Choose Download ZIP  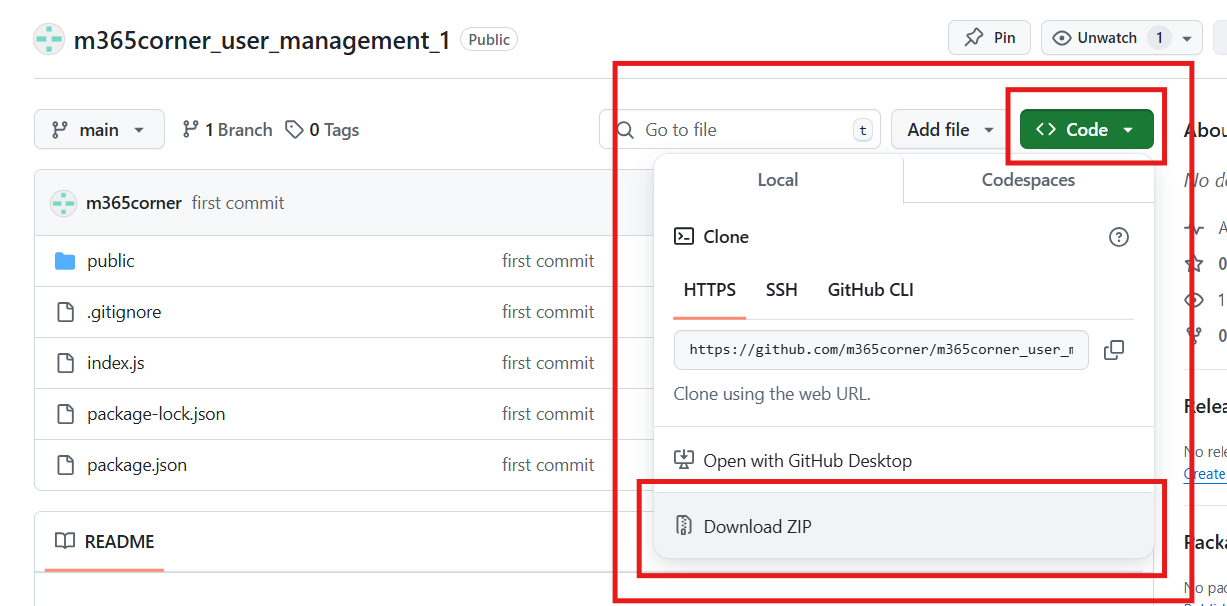pyautogui.click(x=903, y=526)
